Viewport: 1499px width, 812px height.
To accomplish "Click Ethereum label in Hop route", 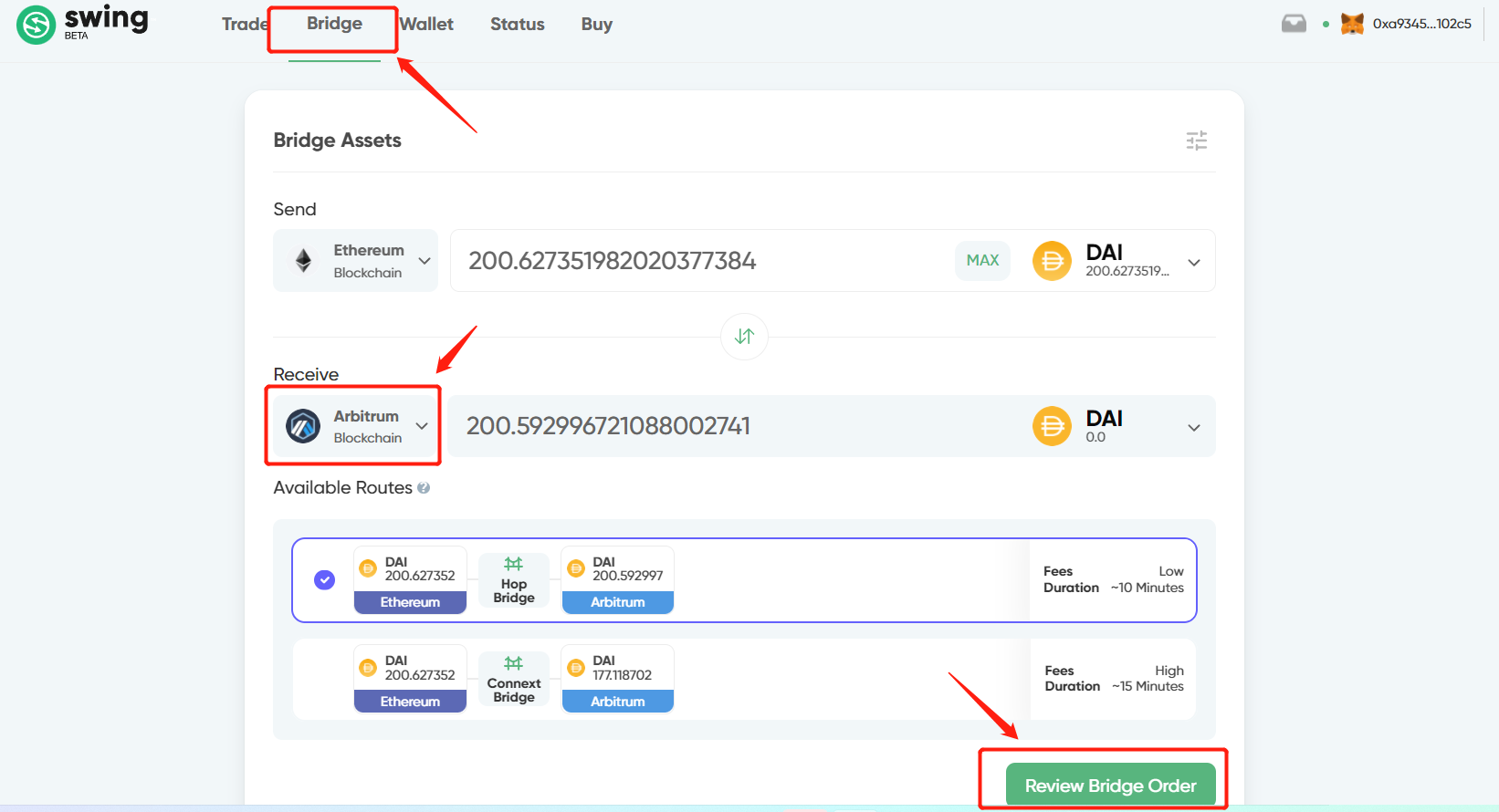I will tap(410, 602).
